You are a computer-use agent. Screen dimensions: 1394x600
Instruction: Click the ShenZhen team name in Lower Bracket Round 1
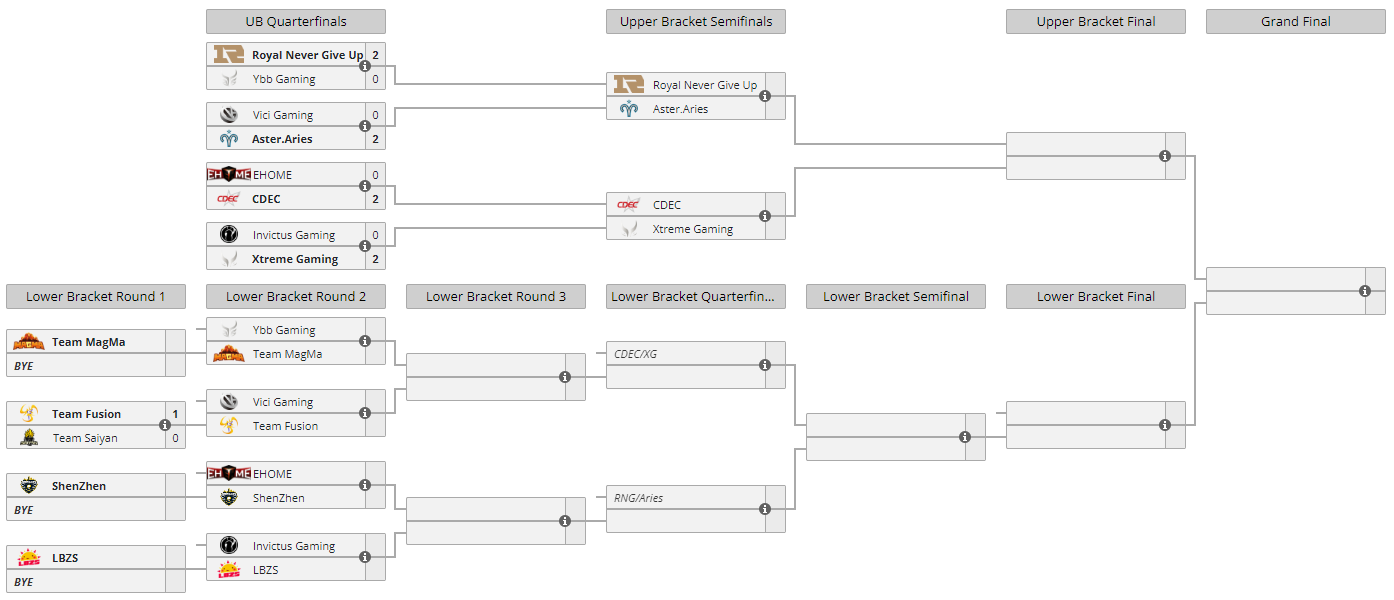(79, 486)
